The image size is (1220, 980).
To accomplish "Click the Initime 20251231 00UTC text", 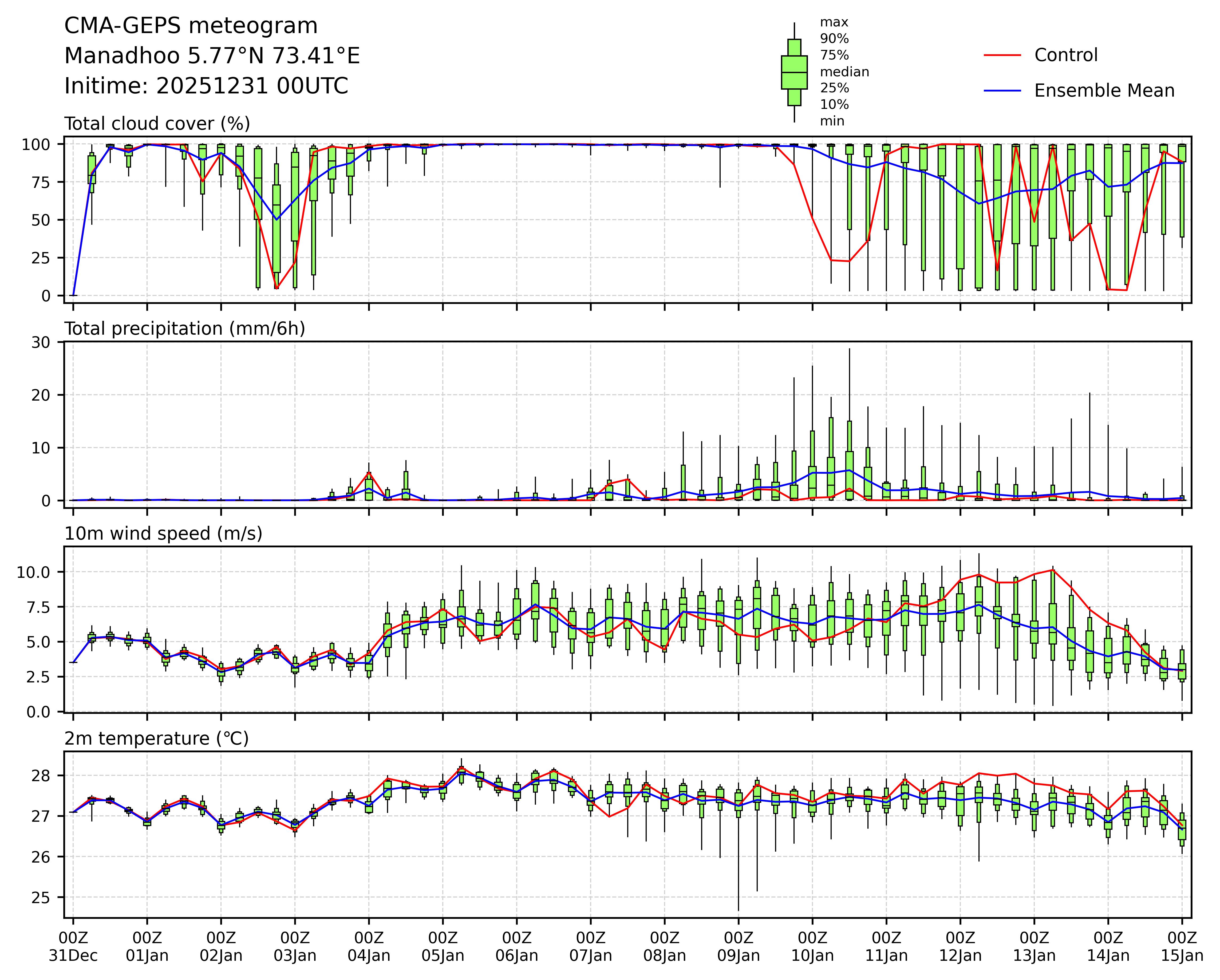I will pos(206,86).
